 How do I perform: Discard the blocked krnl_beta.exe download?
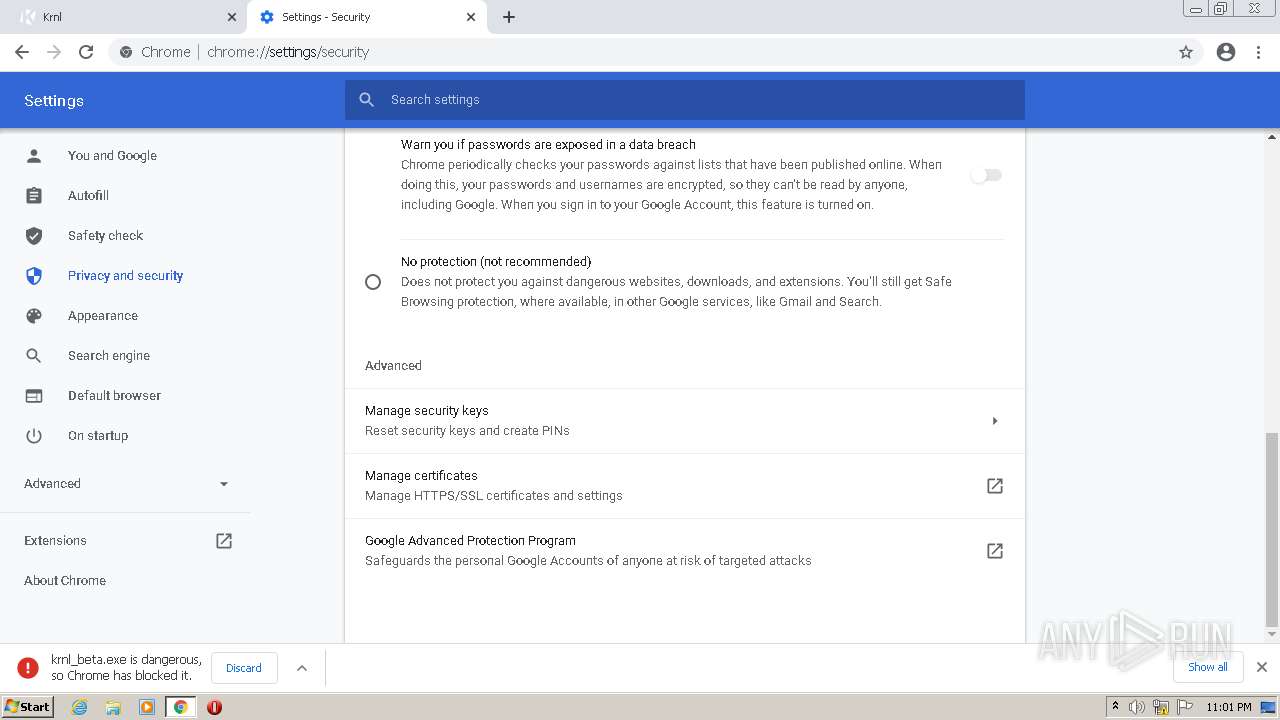244,668
